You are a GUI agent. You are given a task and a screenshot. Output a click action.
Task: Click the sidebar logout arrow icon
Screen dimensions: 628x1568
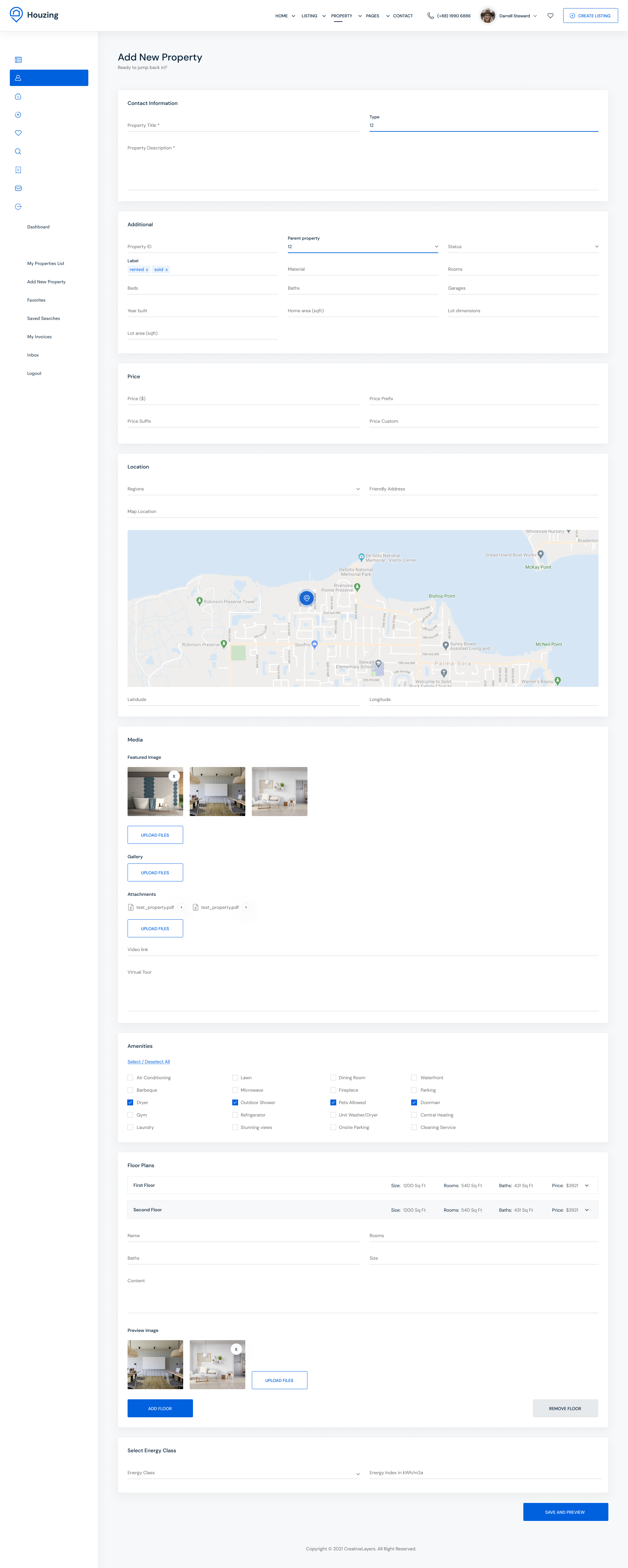click(18, 206)
